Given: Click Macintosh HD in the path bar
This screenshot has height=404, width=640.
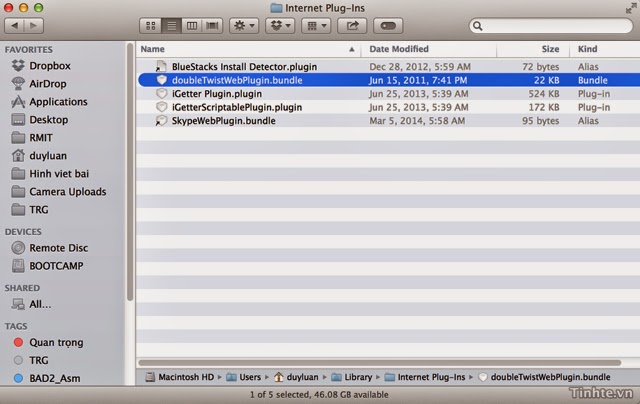Looking at the screenshot, I should pos(180,377).
